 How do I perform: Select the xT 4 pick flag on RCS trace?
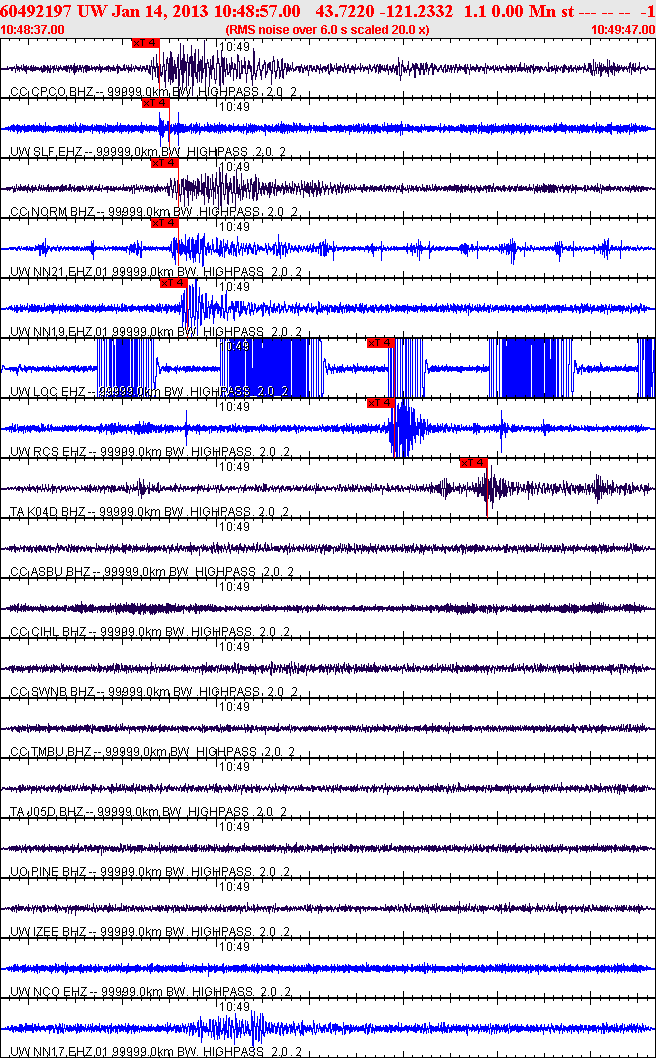click(x=380, y=403)
